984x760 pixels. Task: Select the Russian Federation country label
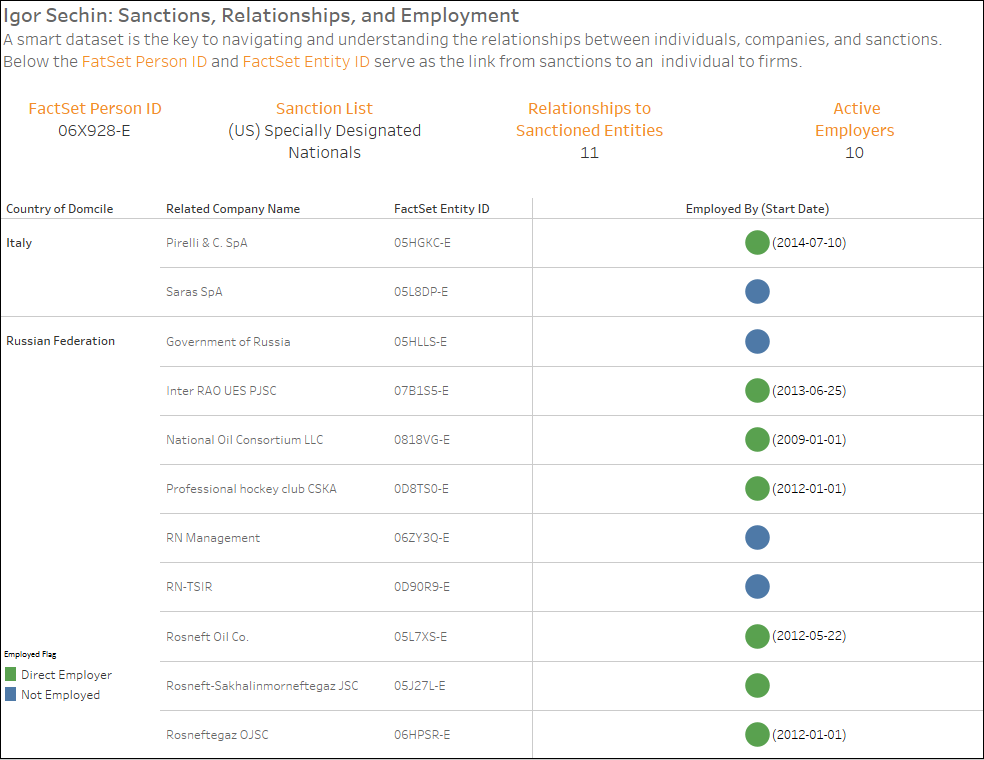tap(60, 341)
